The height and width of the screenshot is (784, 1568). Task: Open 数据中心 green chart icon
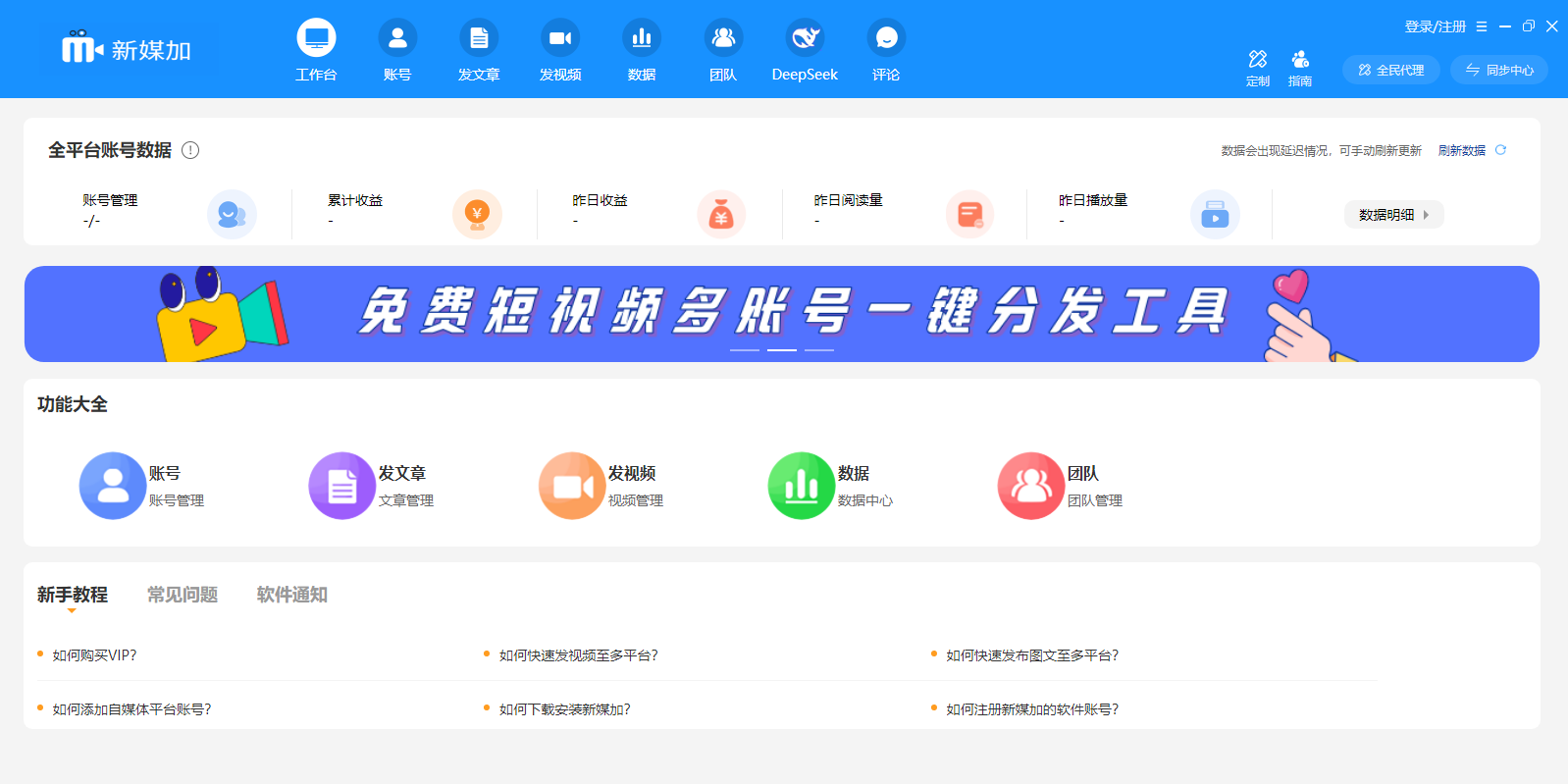(x=801, y=486)
